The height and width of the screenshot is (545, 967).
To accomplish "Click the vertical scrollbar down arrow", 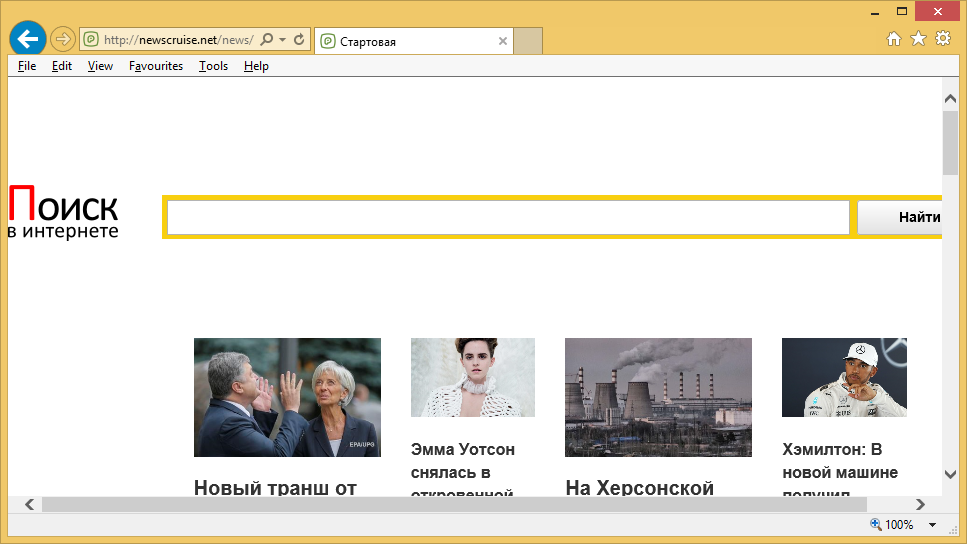I will tap(950, 475).
